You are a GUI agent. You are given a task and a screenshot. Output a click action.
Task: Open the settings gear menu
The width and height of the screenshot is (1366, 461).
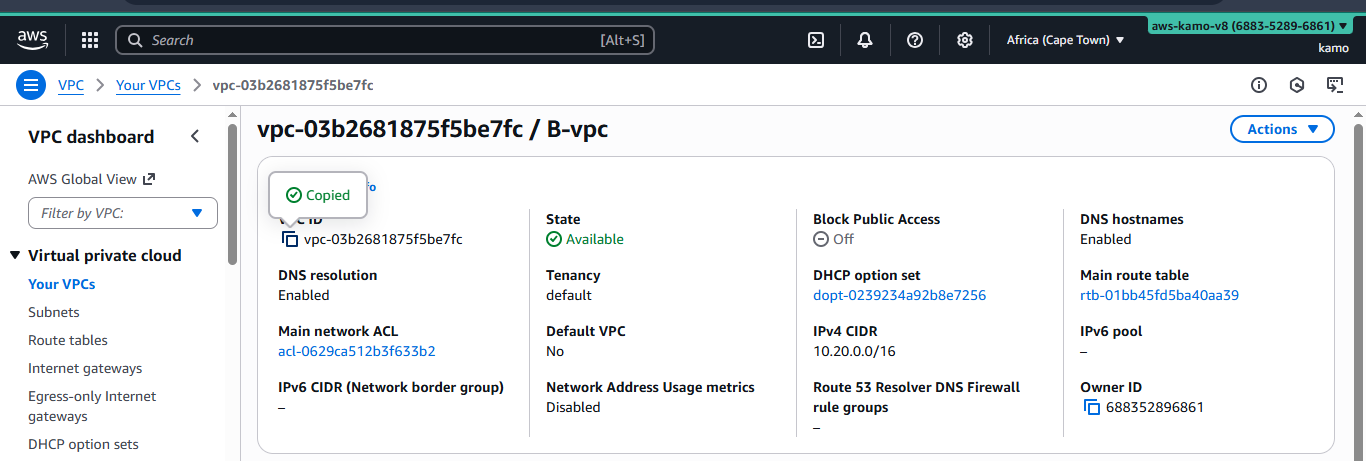tap(965, 40)
